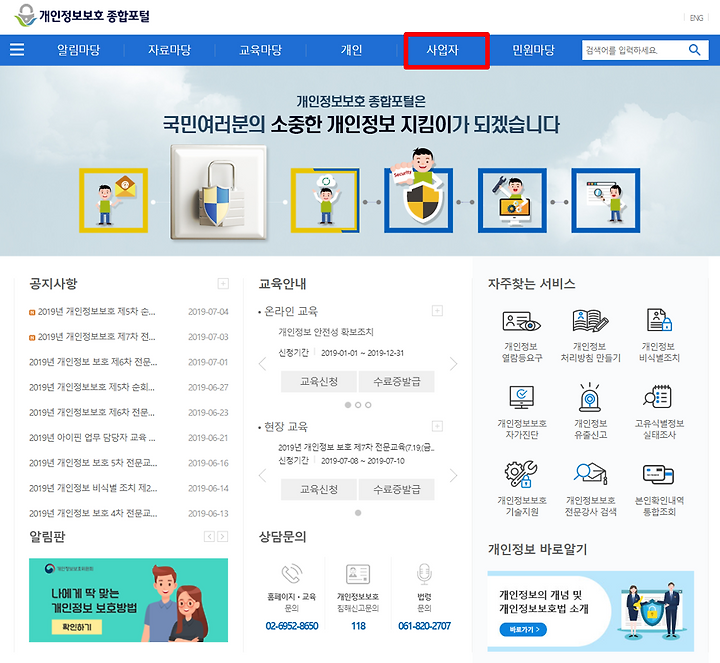Screen dimensions: 720x663
Task: Click the wrench and monitor banner icon
Action: coord(512,200)
